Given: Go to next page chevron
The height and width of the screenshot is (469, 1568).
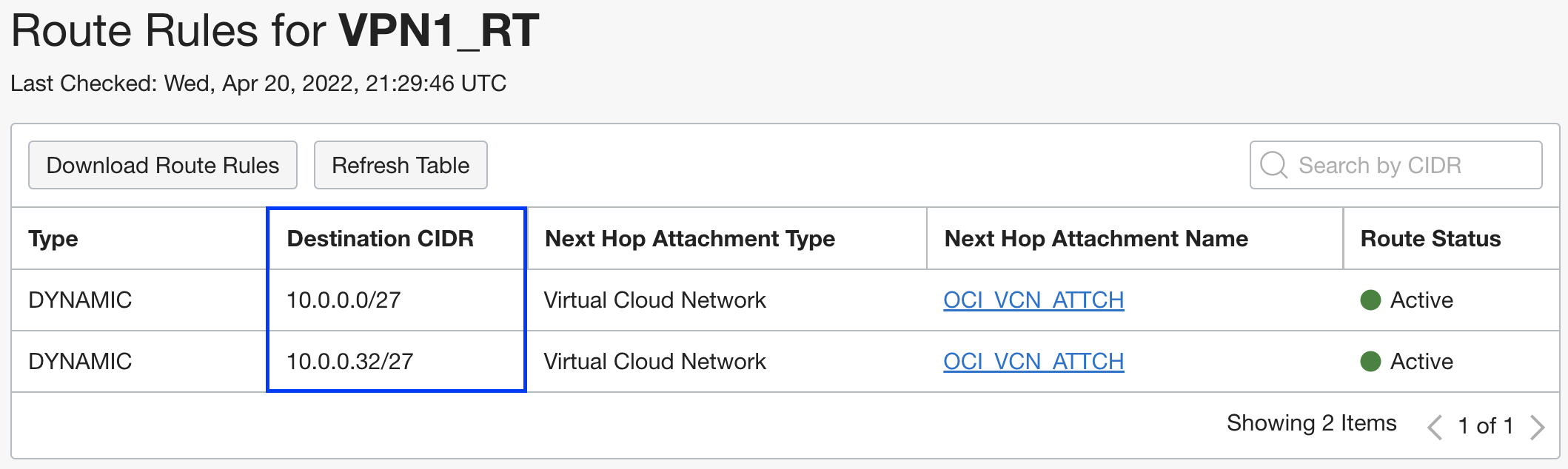Looking at the screenshot, I should pyautogui.click(x=1537, y=427).
